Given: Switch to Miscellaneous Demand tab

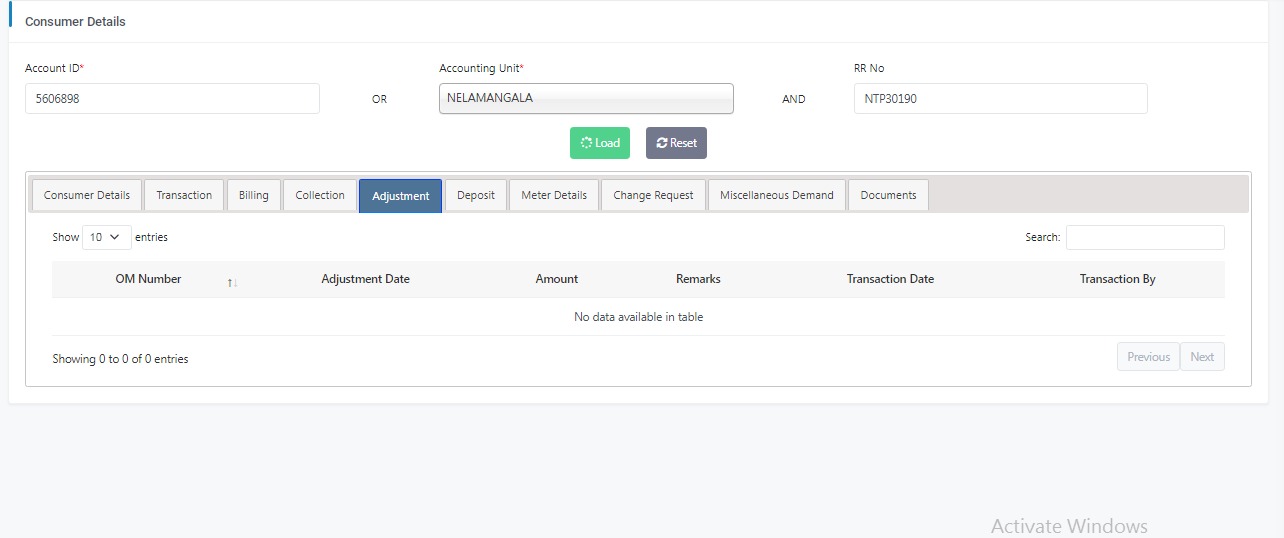Looking at the screenshot, I should (x=777, y=196).
